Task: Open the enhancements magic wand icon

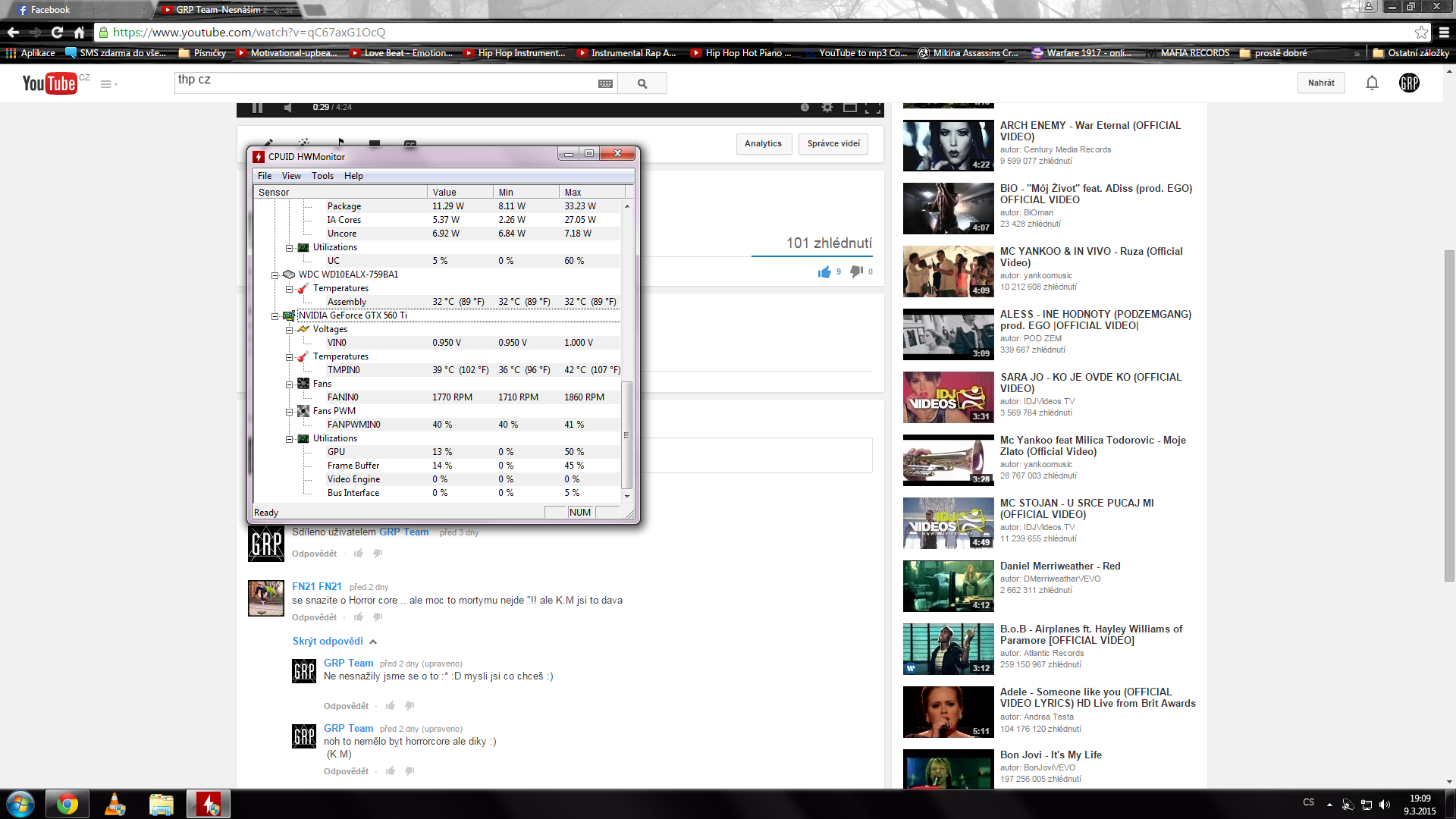Action: tap(304, 142)
